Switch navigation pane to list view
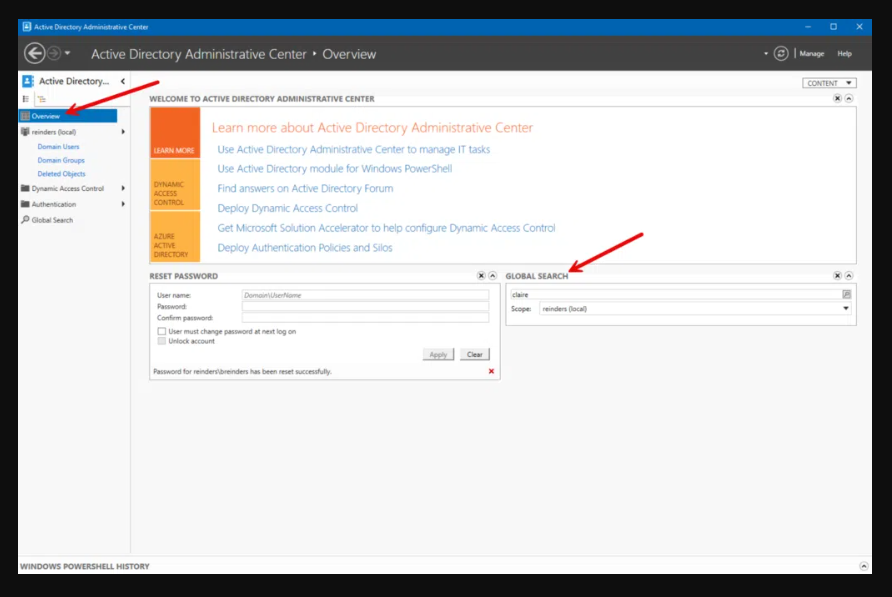Viewport: 892px width, 597px height. point(26,99)
